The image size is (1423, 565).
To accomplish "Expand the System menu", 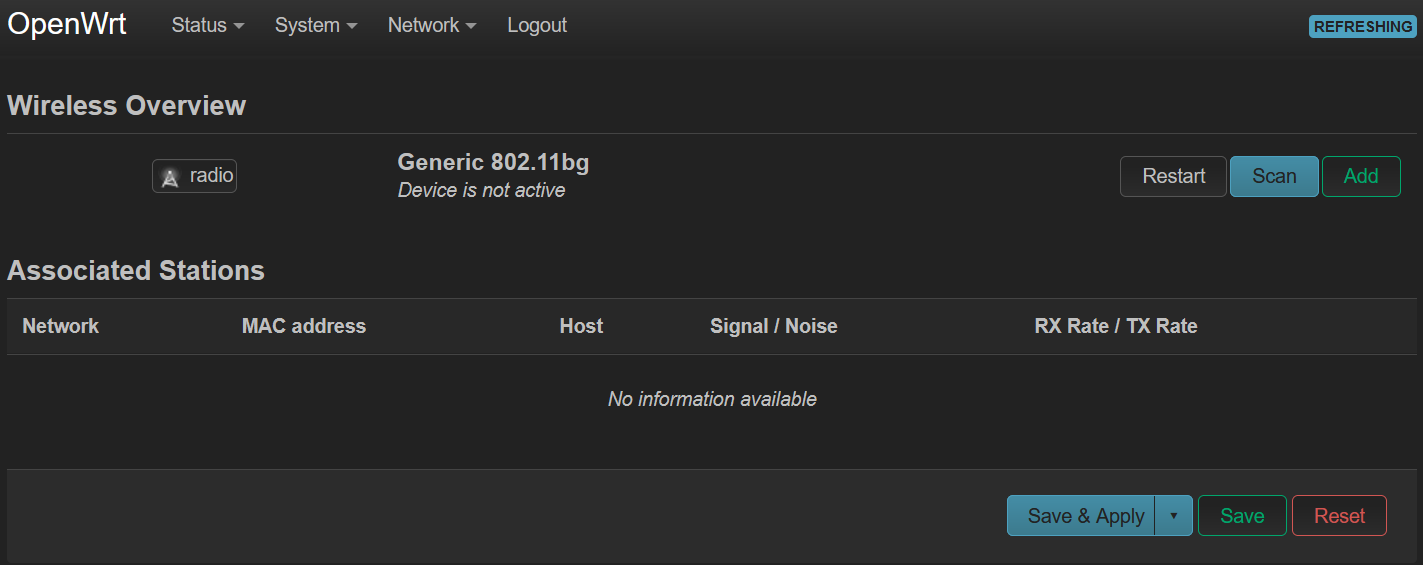I will (x=316, y=26).
